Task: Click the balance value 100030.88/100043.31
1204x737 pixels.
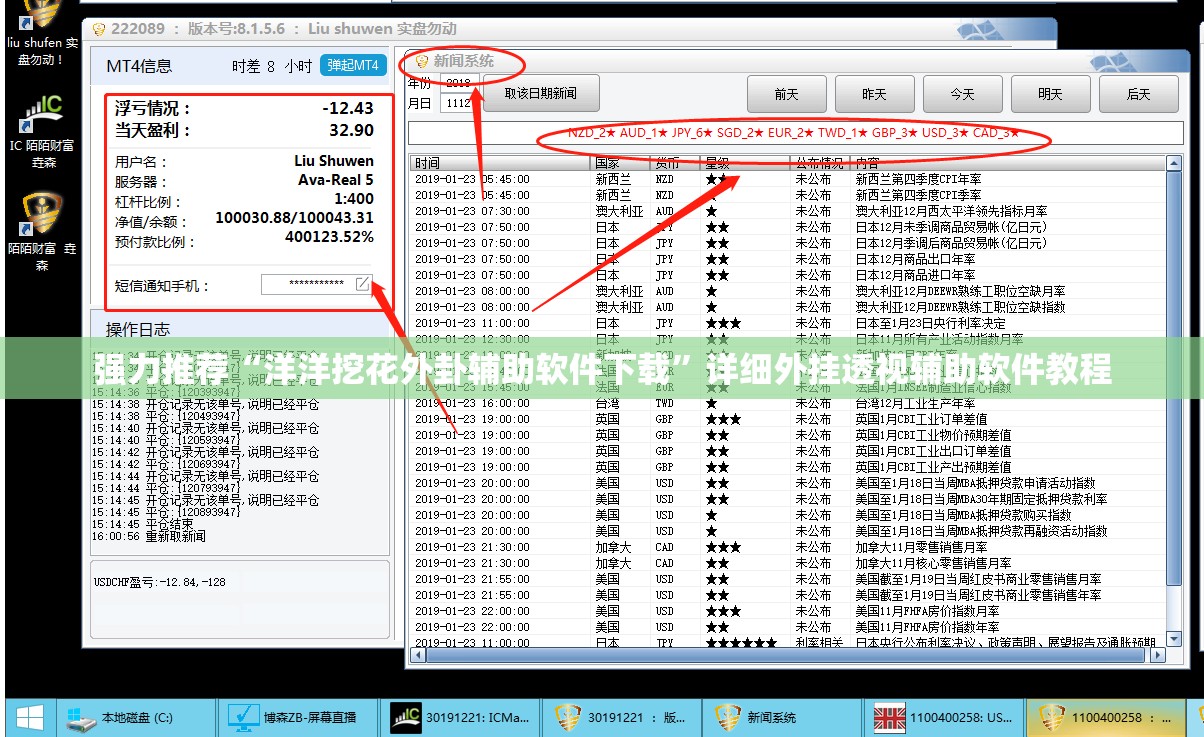Action: coord(295,218)
